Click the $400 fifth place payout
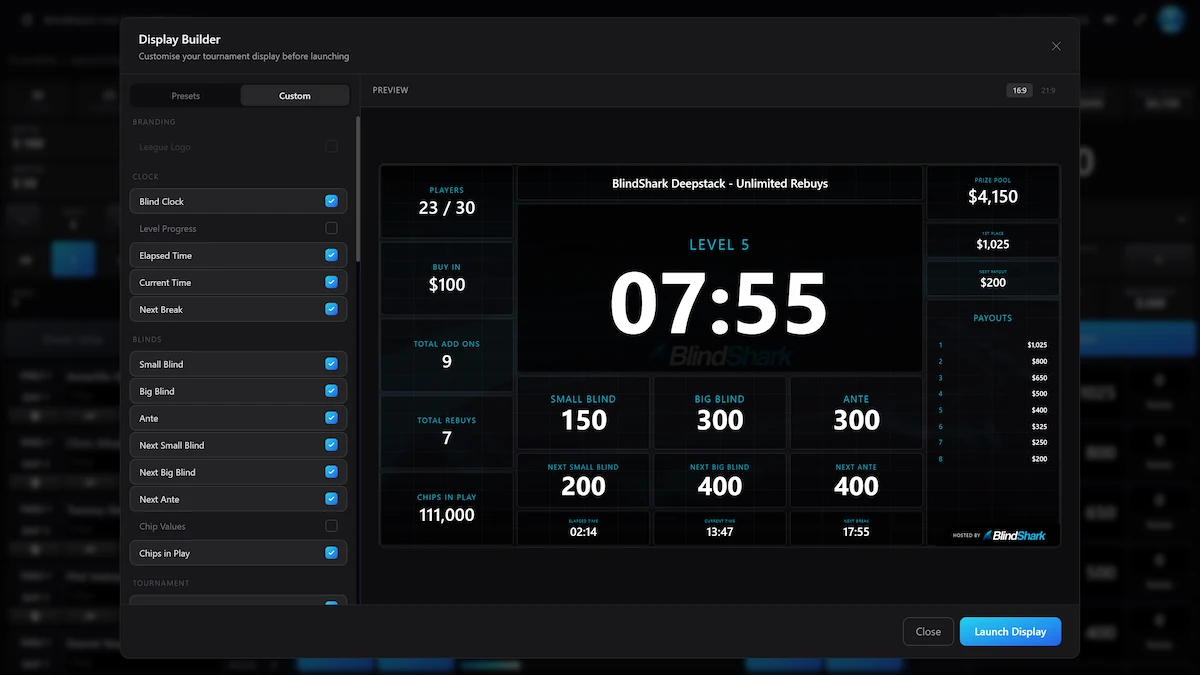The height and width of the screenshot is (675, 1200). pos(1039,410)
